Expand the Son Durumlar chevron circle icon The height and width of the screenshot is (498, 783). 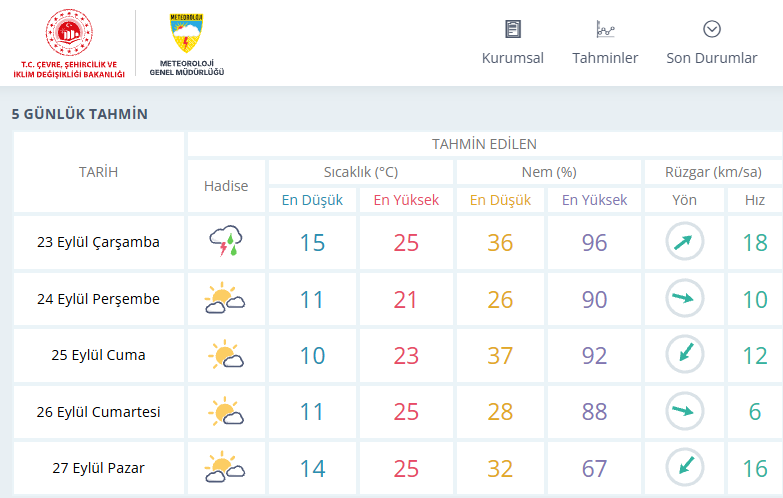[712, 29]
